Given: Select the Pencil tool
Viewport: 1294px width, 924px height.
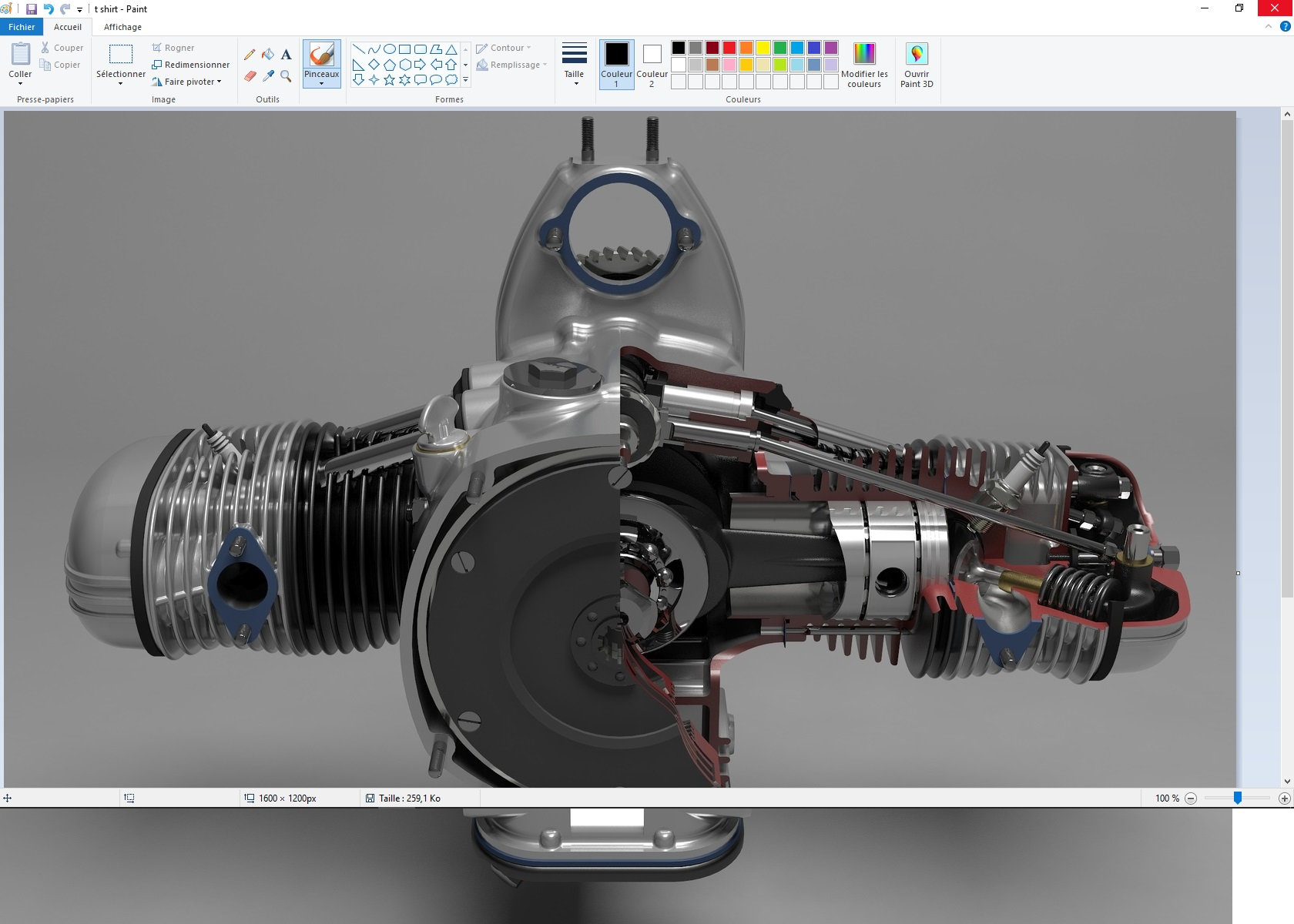Looking at the screenshot, I should (250, 55).
